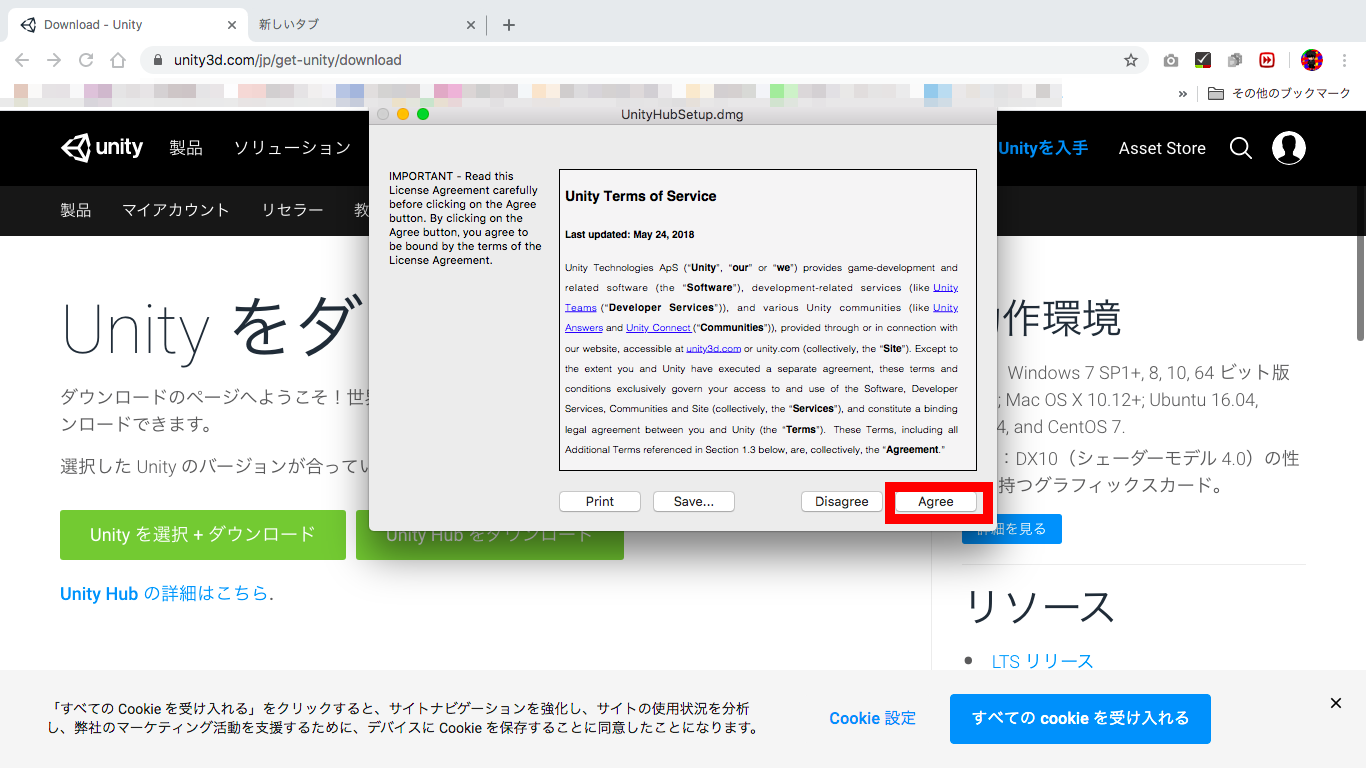The width and height of the screenshot is (1366, 768).
Task: Open the Unity Connect link in terms text
Action: [x=658, y=328]
